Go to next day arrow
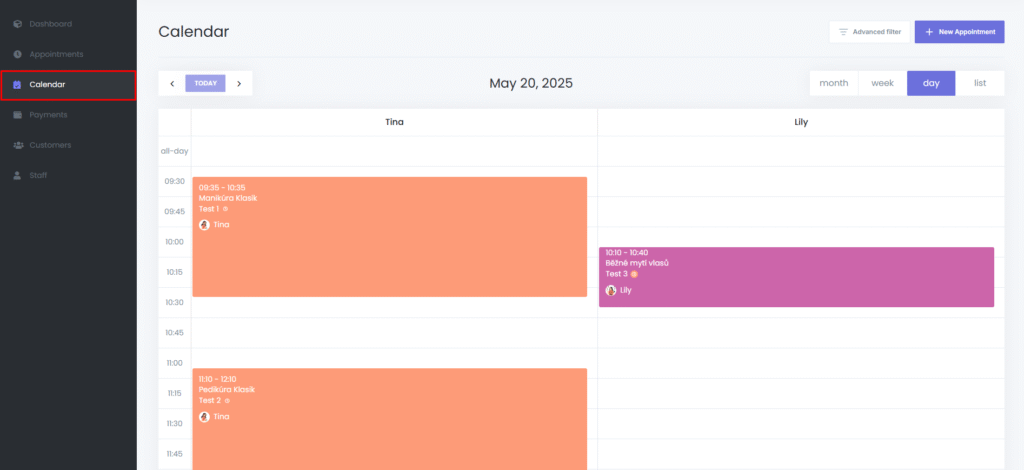This screenshot has width=1024, height=470. click(x=239, y=84)
